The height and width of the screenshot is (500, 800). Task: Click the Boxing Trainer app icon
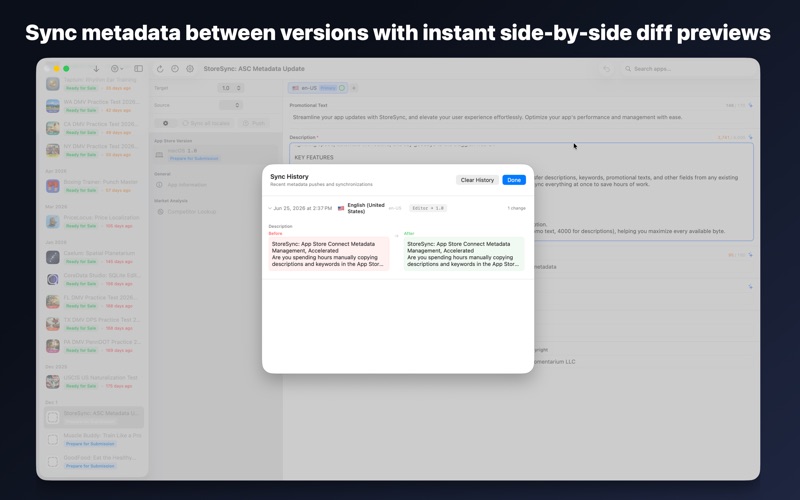pyautogui.click(x=53, y=186)
